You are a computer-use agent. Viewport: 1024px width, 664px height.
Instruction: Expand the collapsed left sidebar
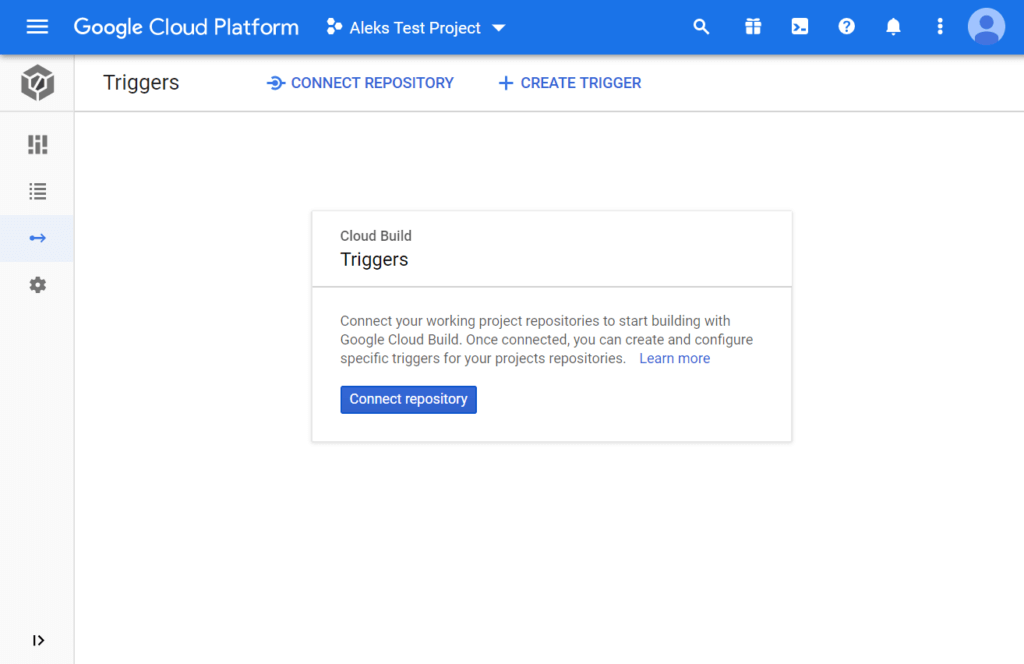38,640
